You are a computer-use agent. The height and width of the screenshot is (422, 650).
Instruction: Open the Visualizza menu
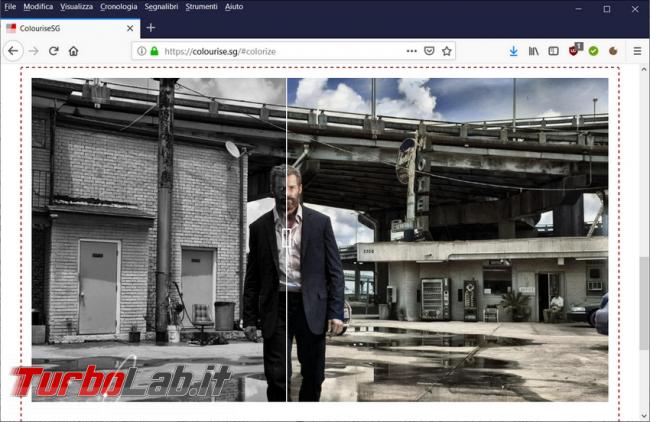click(76, 7)
